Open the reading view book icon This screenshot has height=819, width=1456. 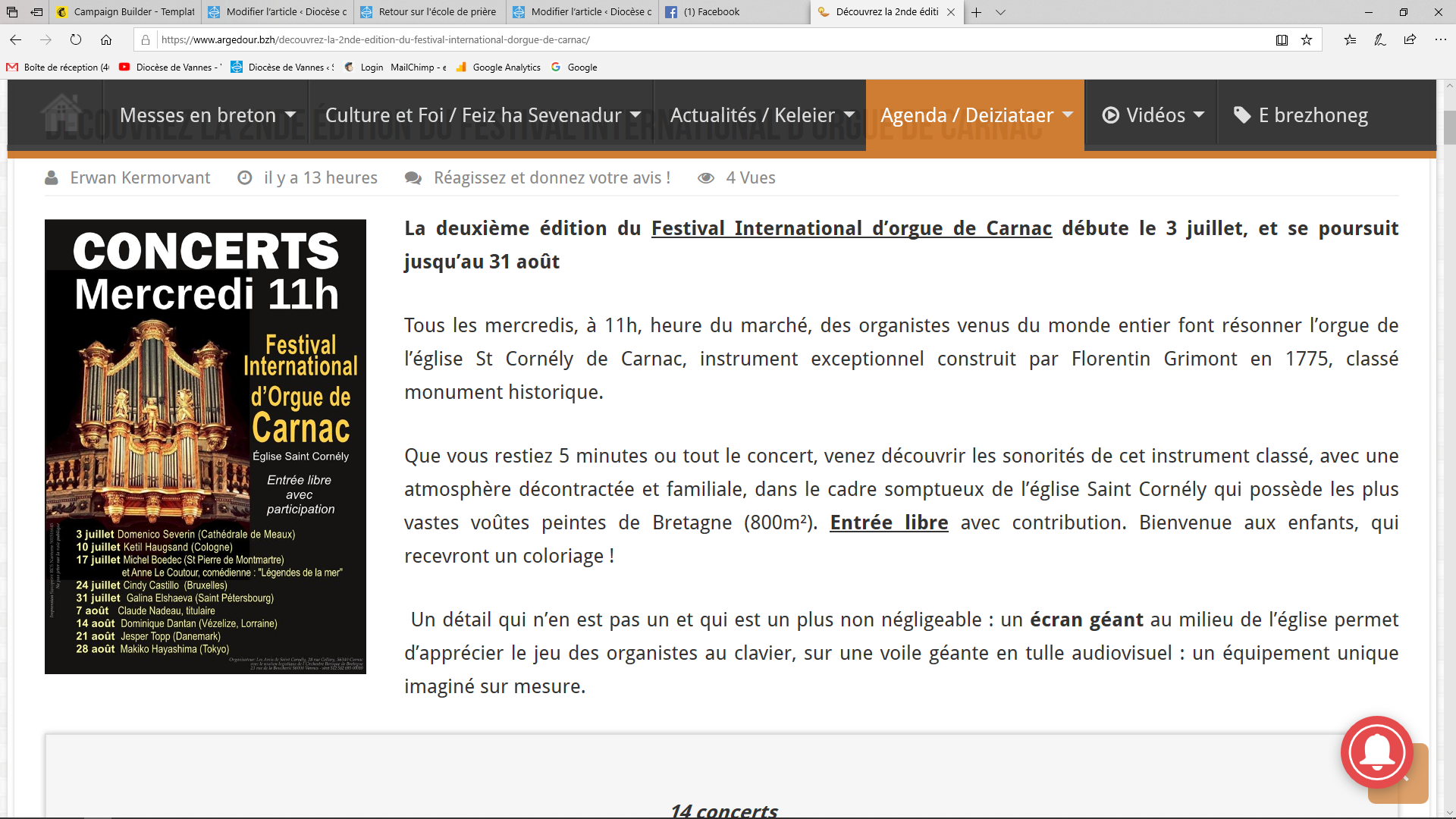point(1282,40)
